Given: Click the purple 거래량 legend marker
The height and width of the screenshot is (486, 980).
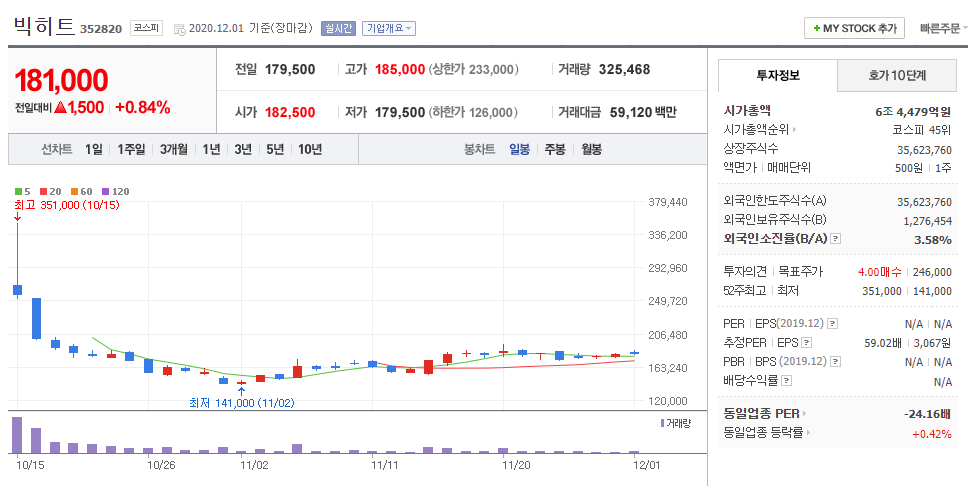Looking at the screenshot, I should coord(662,423).
